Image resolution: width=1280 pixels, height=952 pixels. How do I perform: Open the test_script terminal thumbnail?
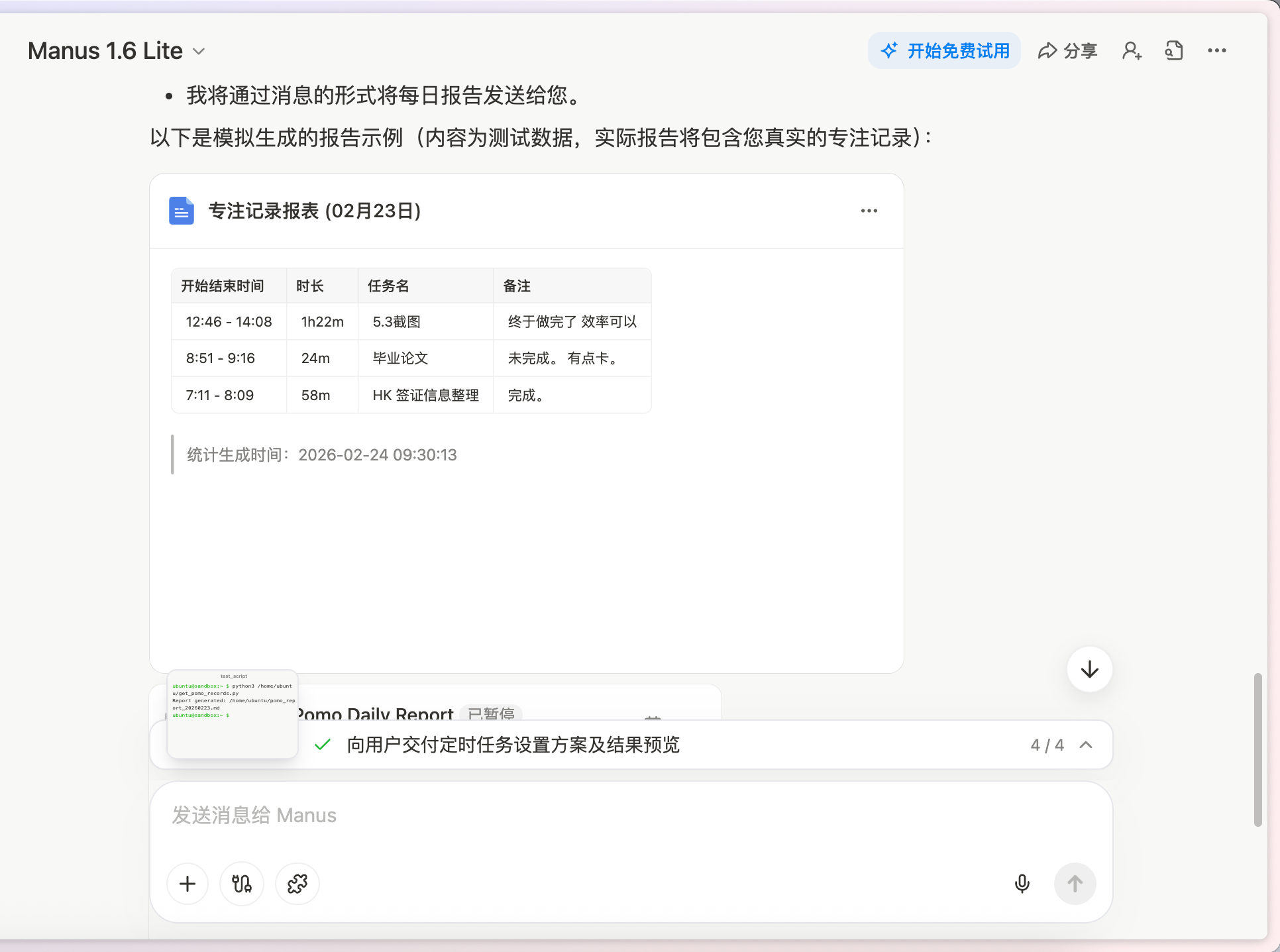coord(233,714)
